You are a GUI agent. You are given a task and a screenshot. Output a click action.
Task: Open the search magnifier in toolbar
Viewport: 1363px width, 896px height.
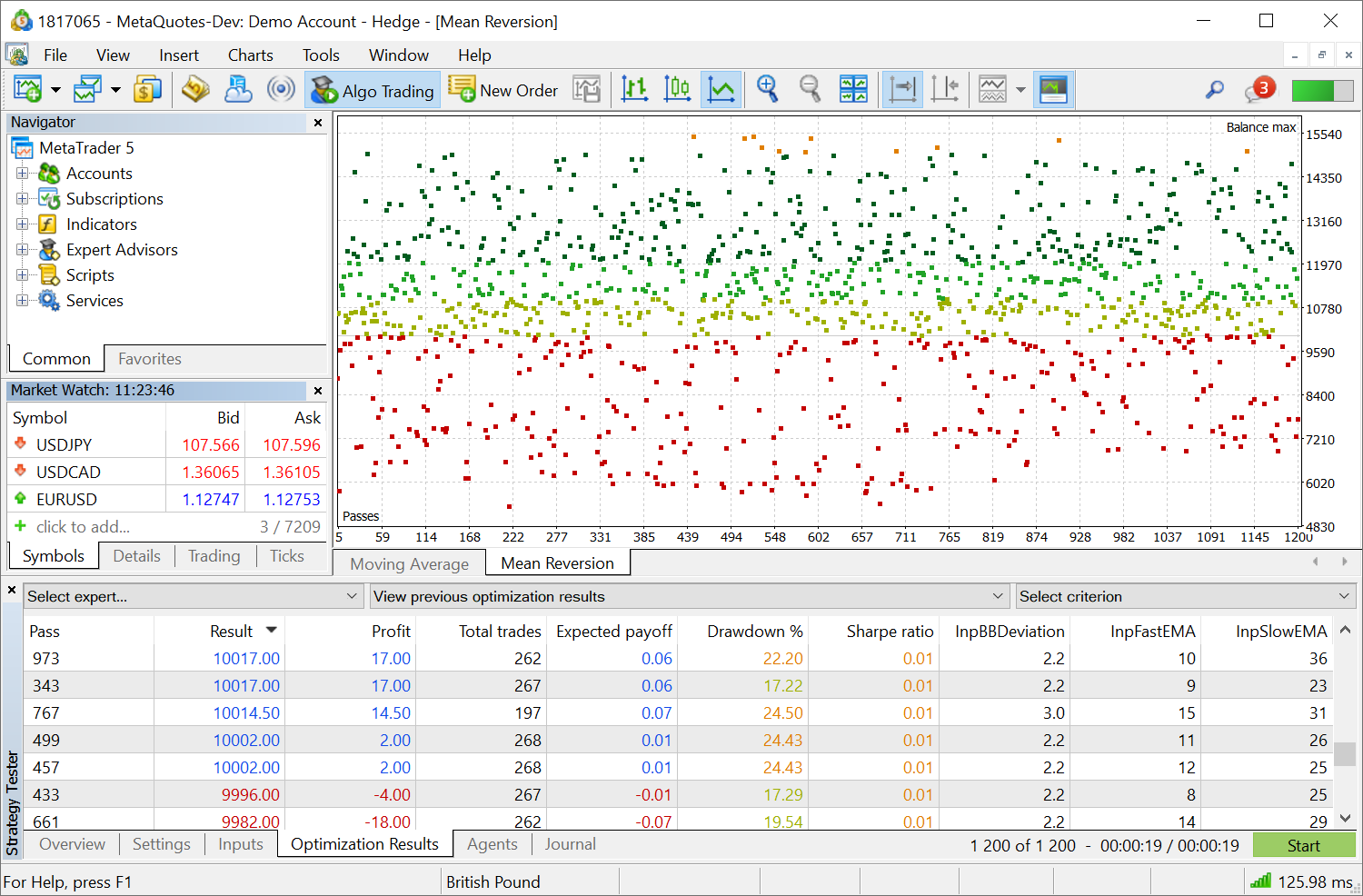(x=1214, y=89)
